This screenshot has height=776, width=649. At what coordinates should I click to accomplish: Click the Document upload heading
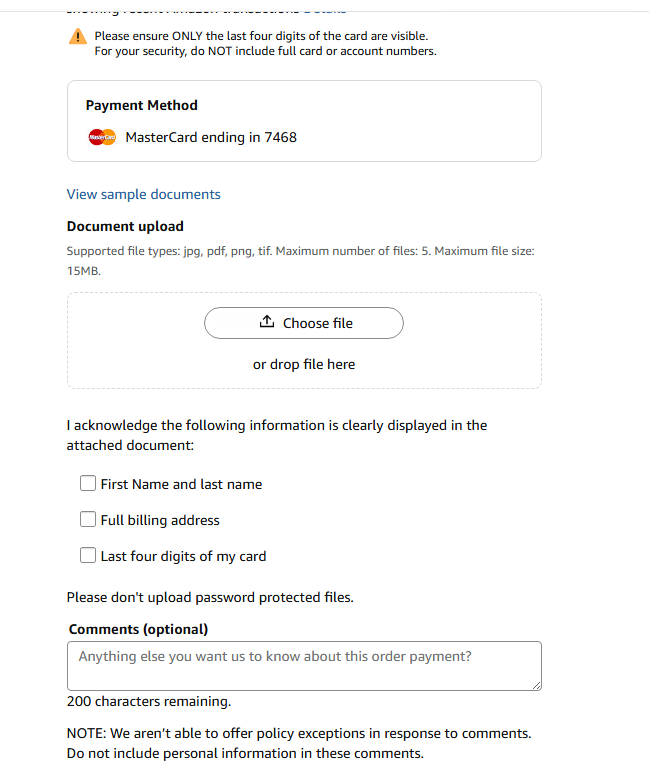(x=125, y=226)
